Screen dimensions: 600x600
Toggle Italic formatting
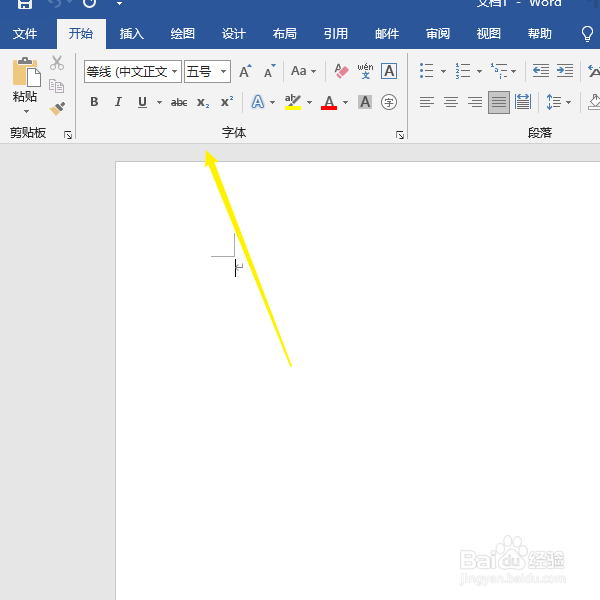click(118, 102)
